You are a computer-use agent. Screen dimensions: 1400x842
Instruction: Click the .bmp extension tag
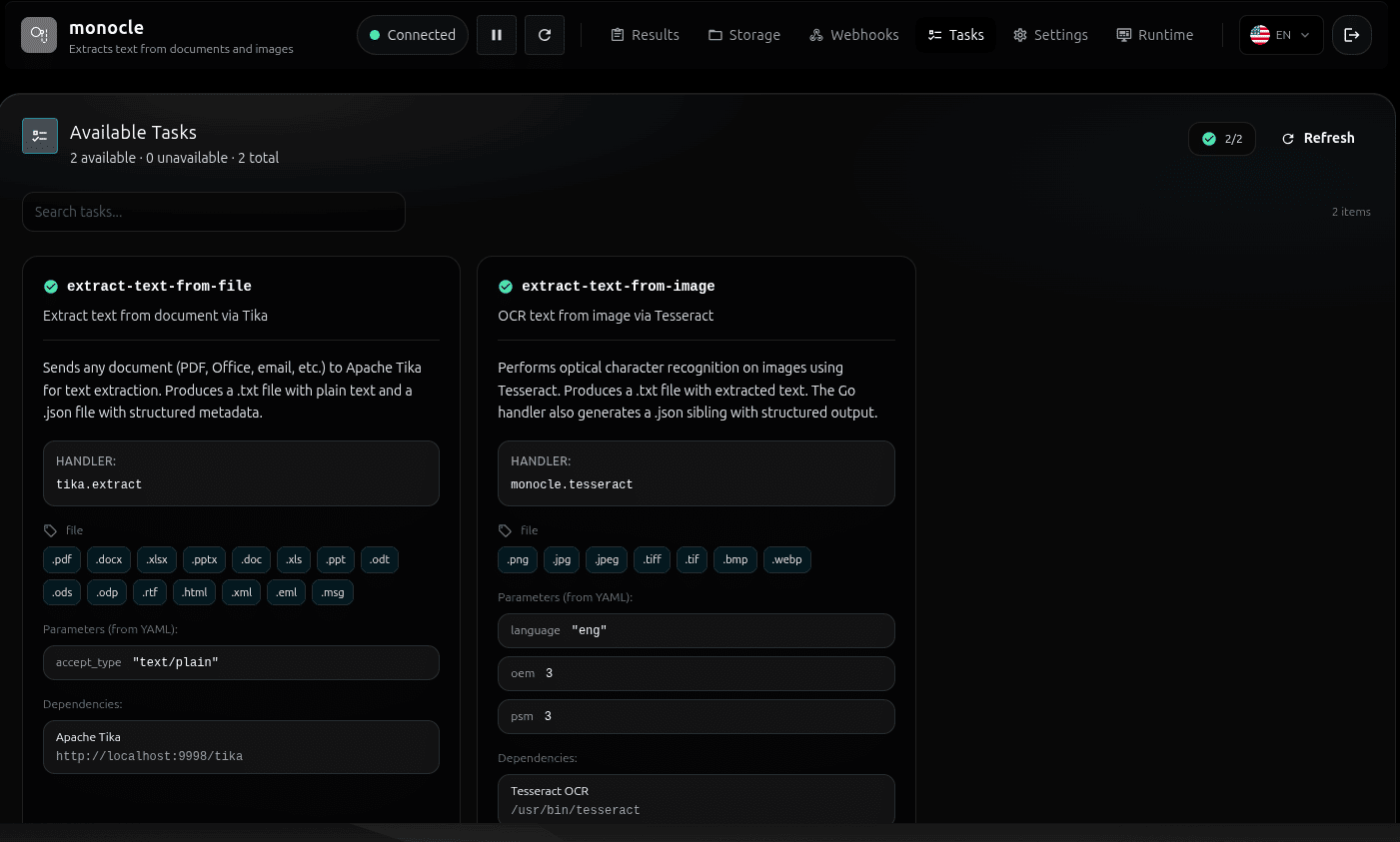point(735,560)
